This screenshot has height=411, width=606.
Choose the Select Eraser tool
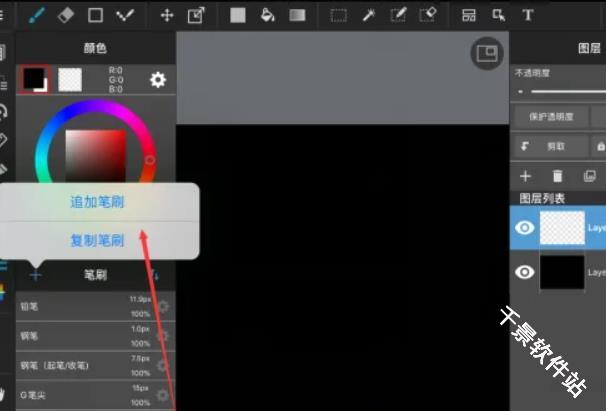coord(428,15)
